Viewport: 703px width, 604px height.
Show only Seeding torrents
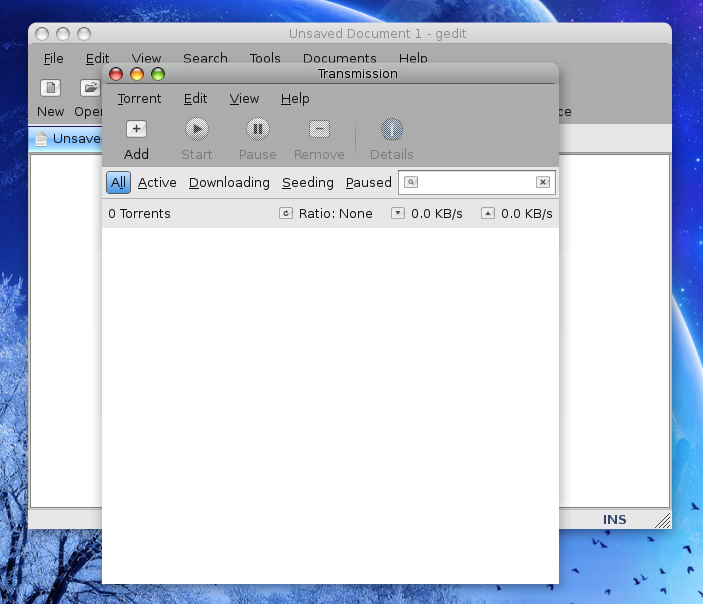pyautogui.click(x=308, y=183)
